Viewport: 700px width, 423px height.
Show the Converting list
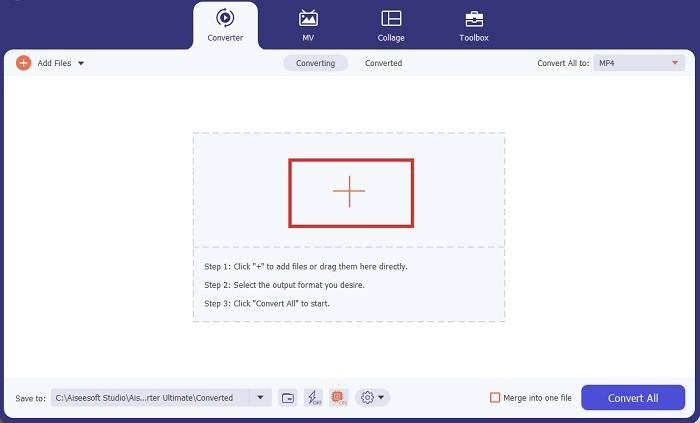point(316,63)
